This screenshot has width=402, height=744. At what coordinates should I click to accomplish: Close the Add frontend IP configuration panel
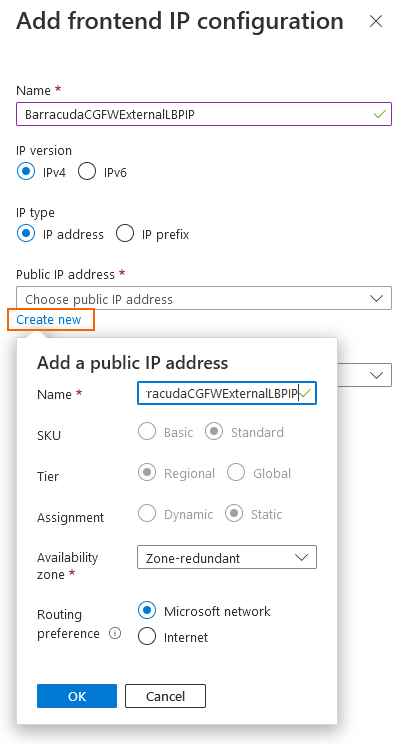[376, 21]
